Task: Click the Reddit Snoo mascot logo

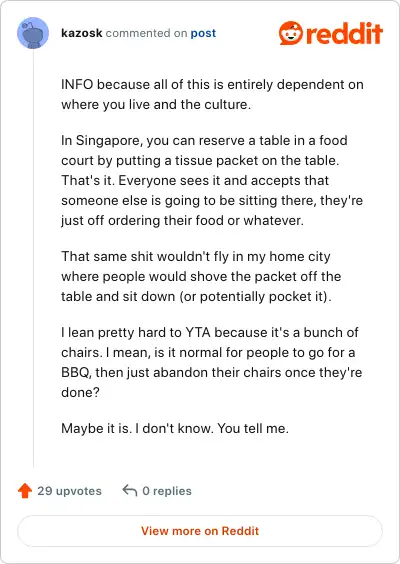Action: (290, 33)
